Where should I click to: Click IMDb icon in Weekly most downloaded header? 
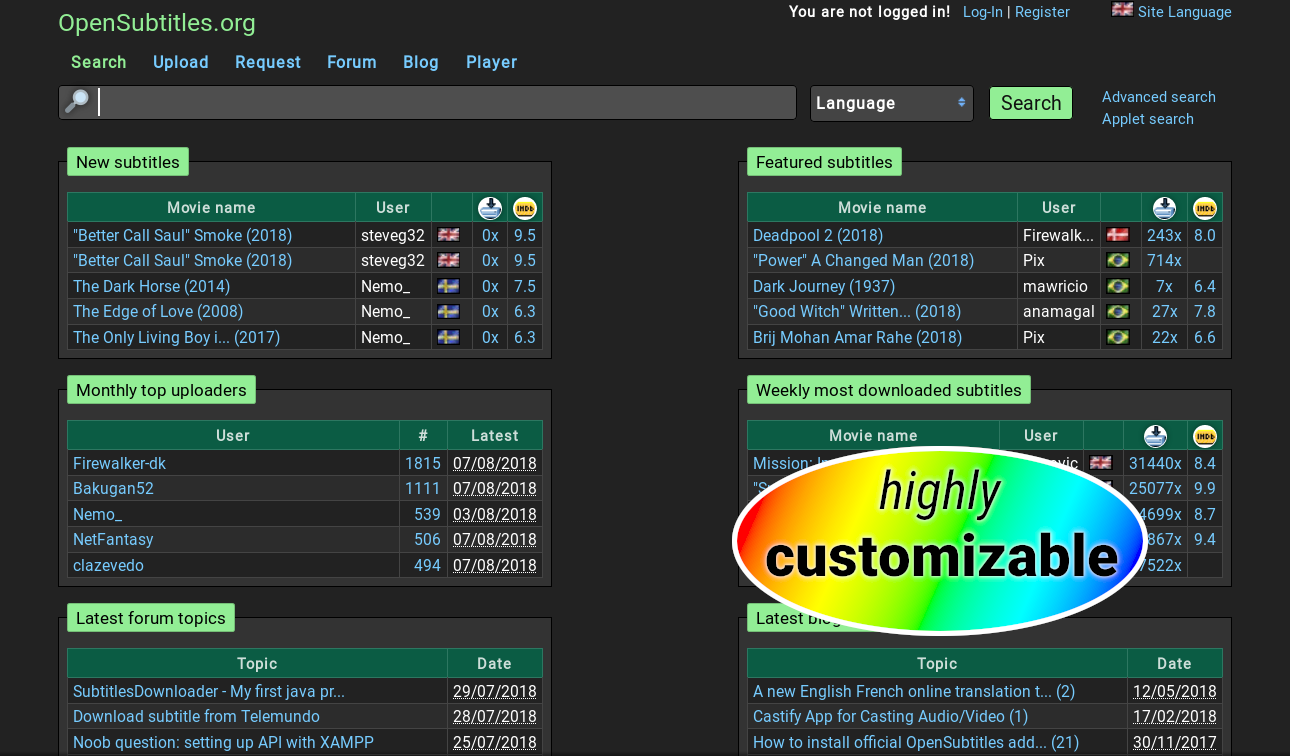click(x=1205, y=436)
